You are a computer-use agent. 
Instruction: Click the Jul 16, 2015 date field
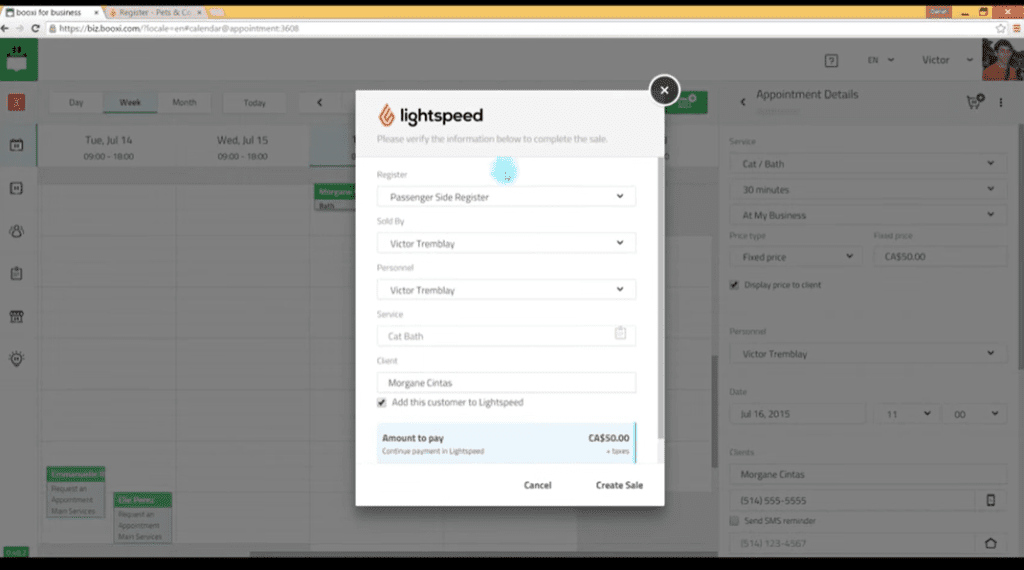(x=797, y=414)
